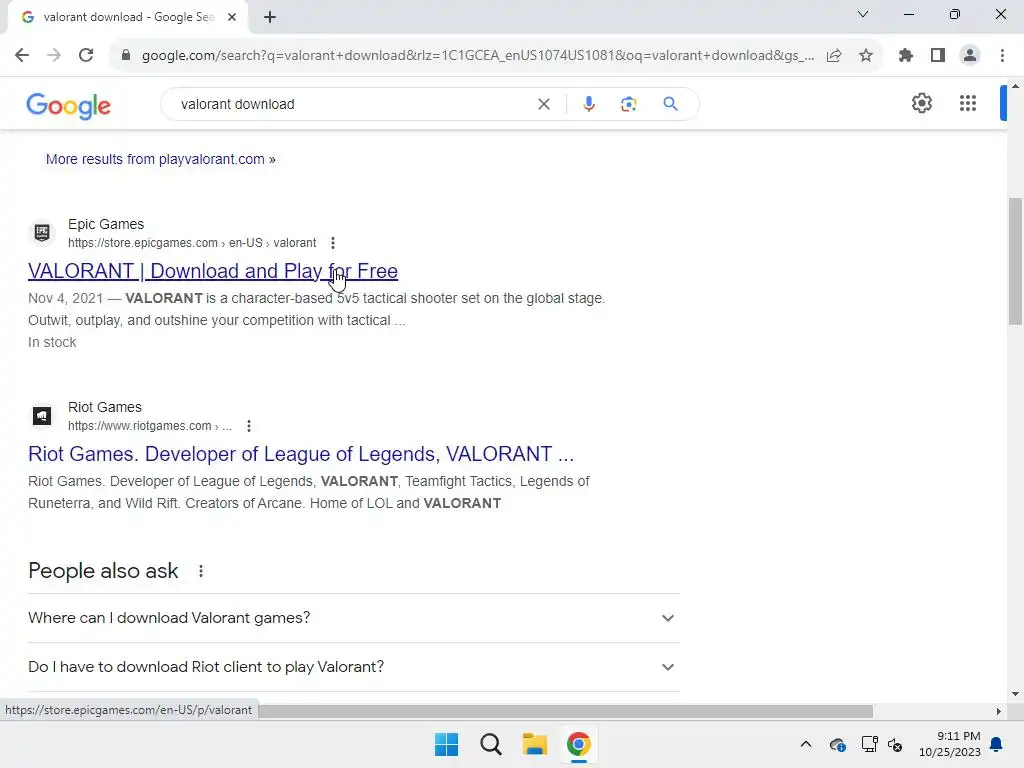Open the Chrome three-dot menu
This screenshot has height=768, width=1024.
click(x=1002, y=56)
